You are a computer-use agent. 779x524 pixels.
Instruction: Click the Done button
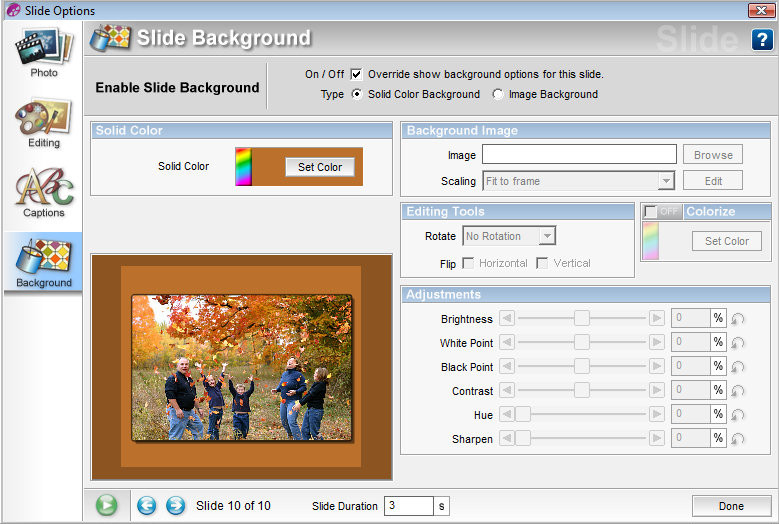731,506
